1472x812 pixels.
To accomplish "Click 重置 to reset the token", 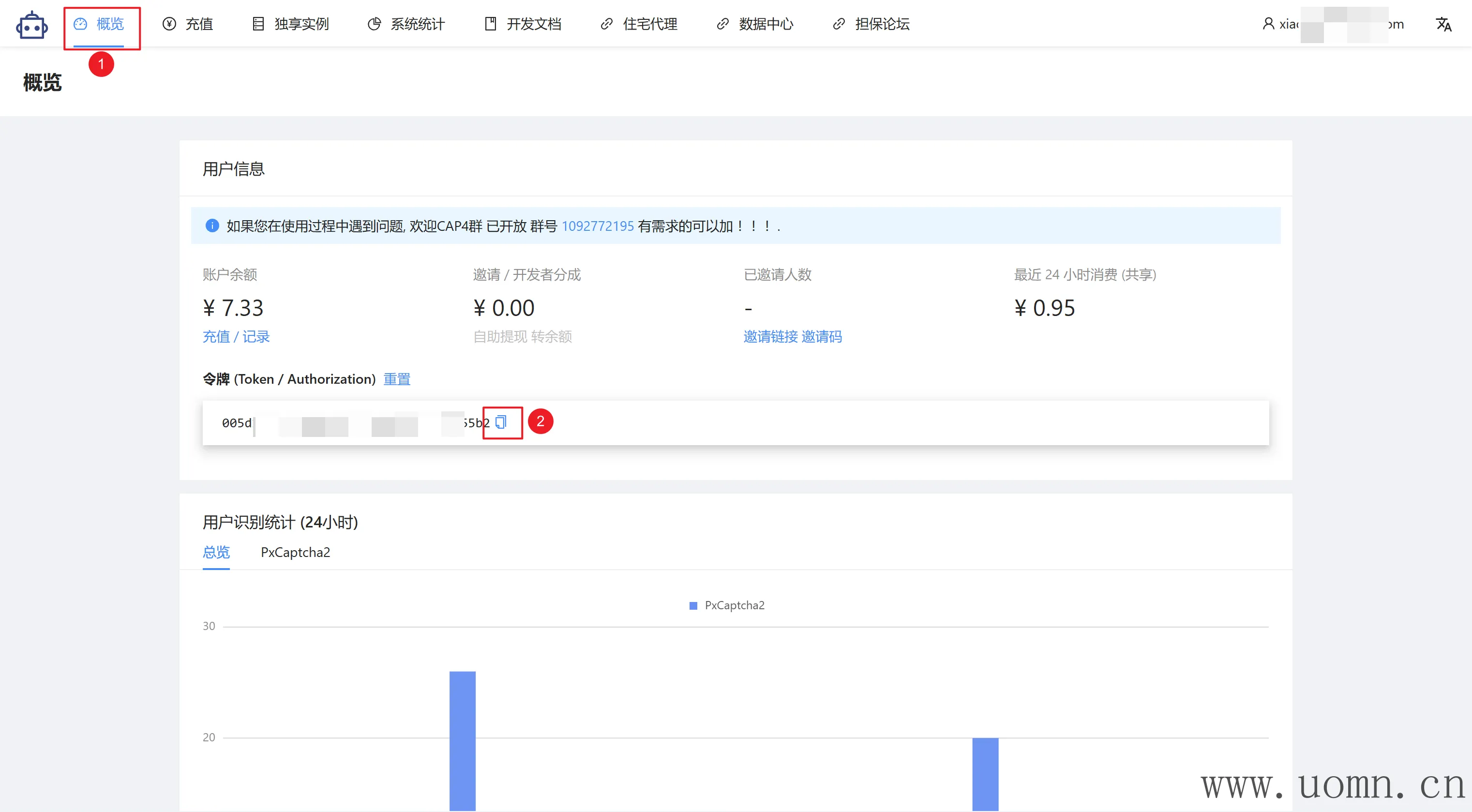I will (x=397, y=379).
